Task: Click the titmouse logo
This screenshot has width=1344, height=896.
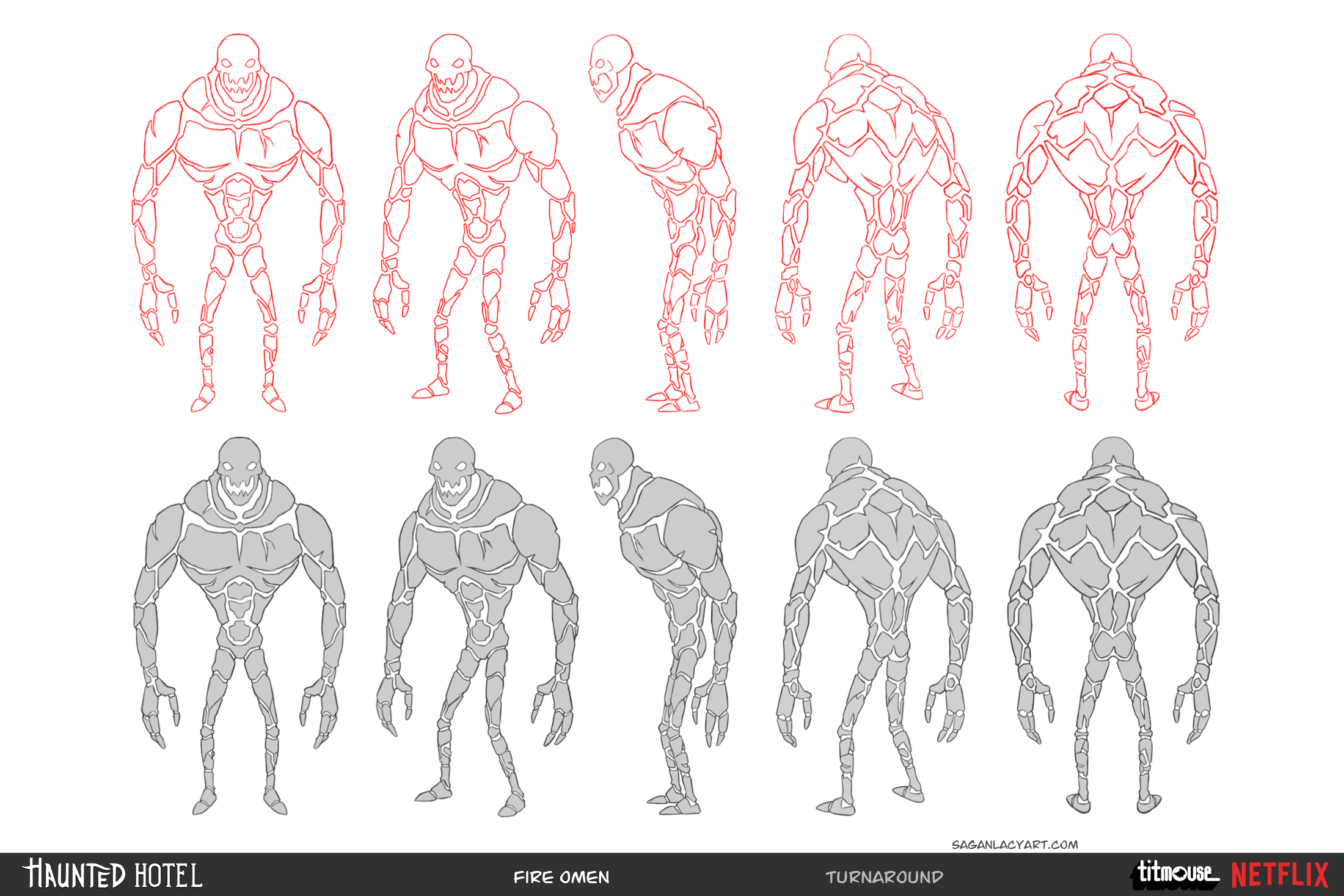Action: click(1175, 874)
